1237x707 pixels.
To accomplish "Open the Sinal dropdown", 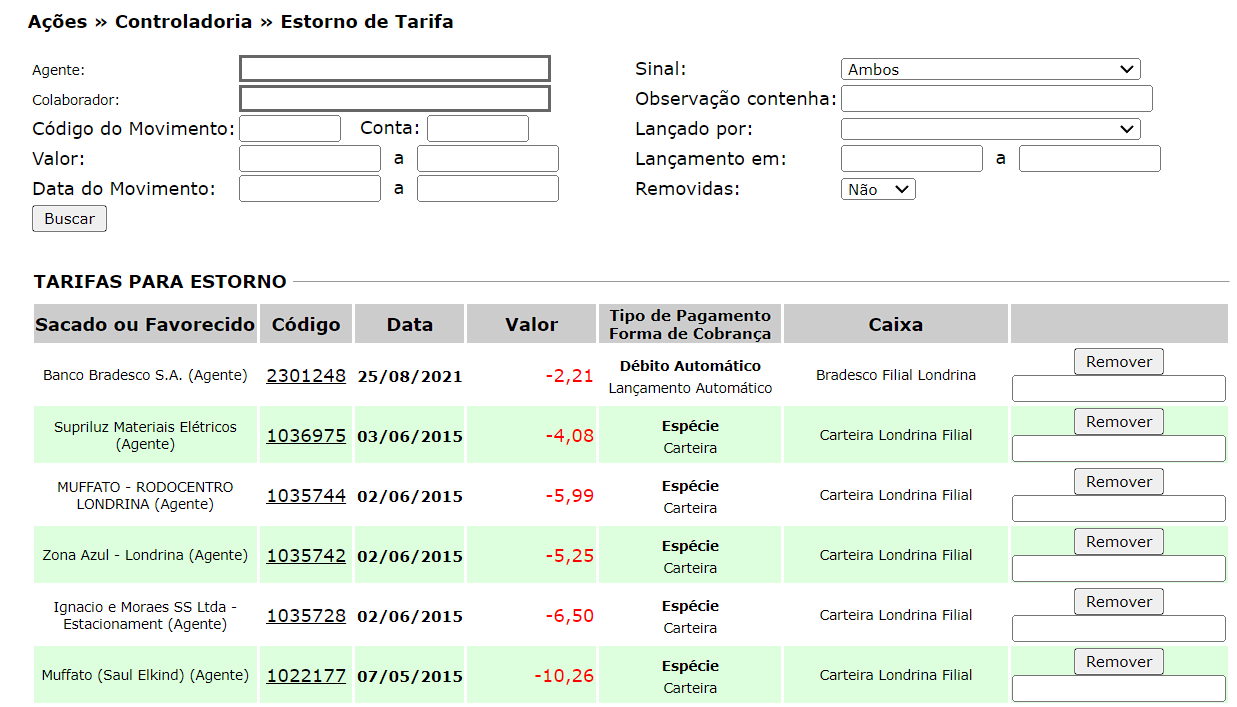I will tap(990, 69).
